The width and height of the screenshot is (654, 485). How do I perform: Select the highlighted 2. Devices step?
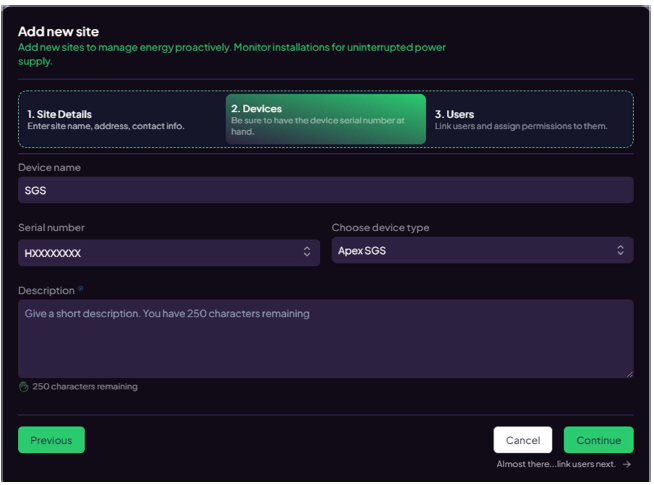click(x=326, y=119)
